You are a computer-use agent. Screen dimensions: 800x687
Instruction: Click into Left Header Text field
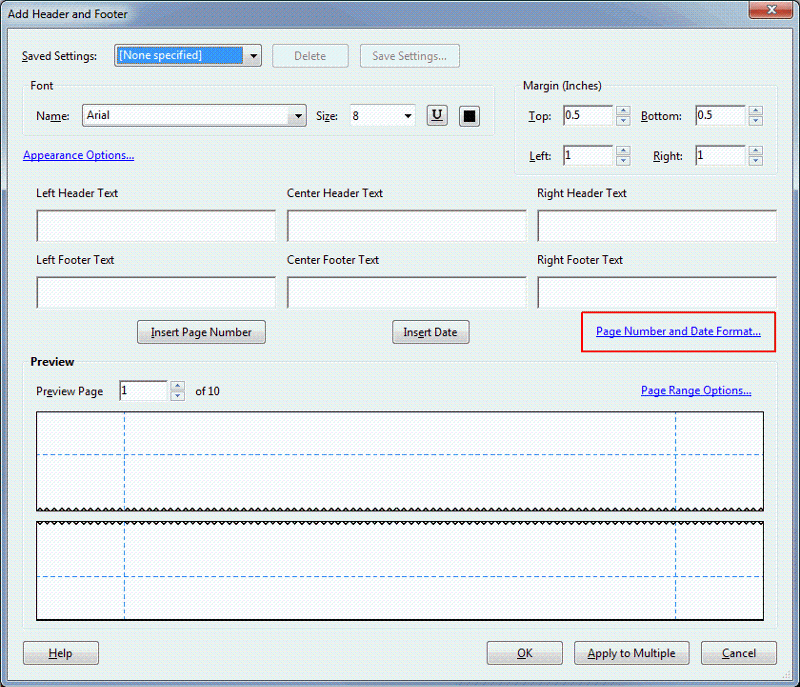point(156,225)
